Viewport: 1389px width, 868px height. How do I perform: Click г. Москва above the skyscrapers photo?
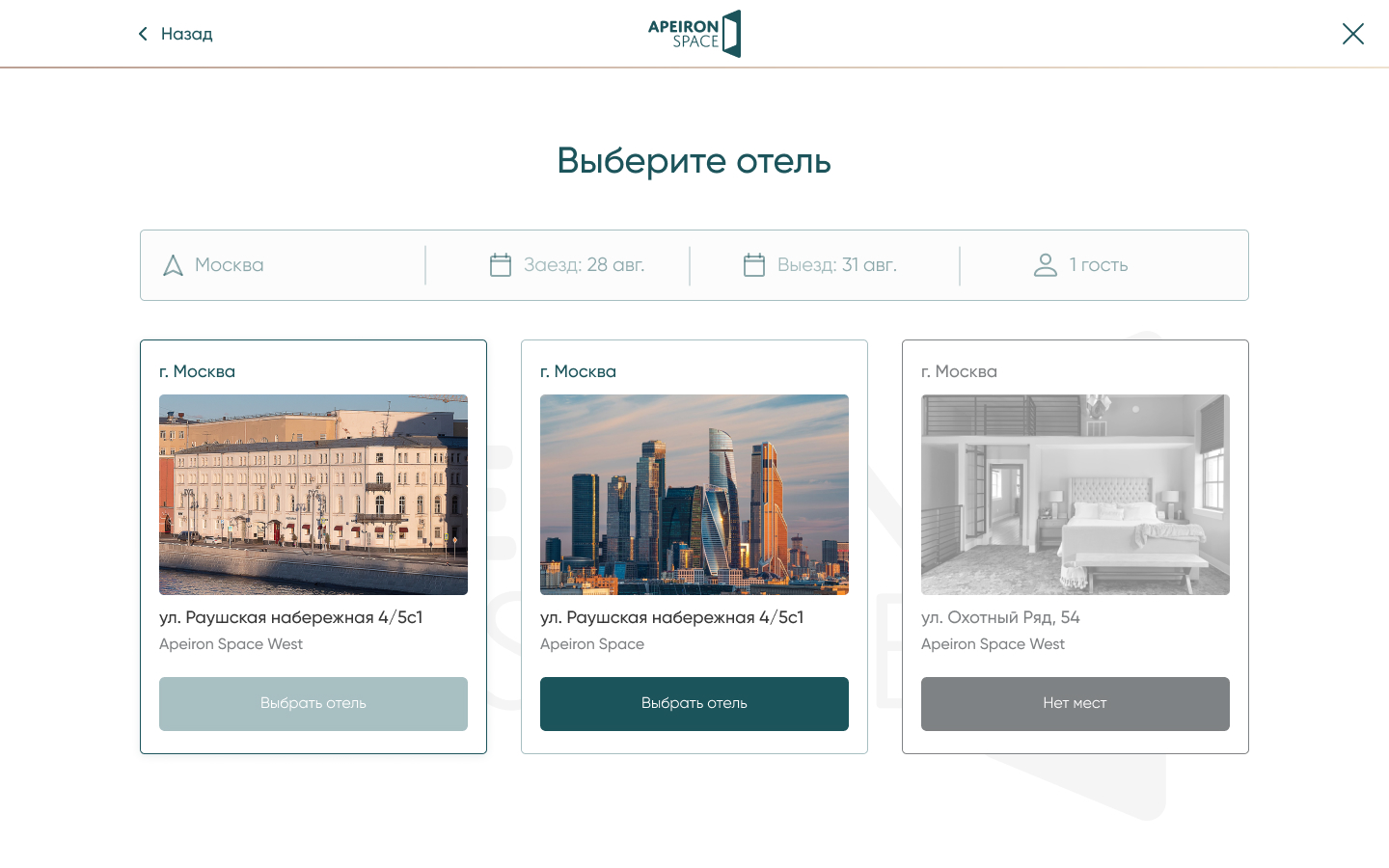[578, 371]
